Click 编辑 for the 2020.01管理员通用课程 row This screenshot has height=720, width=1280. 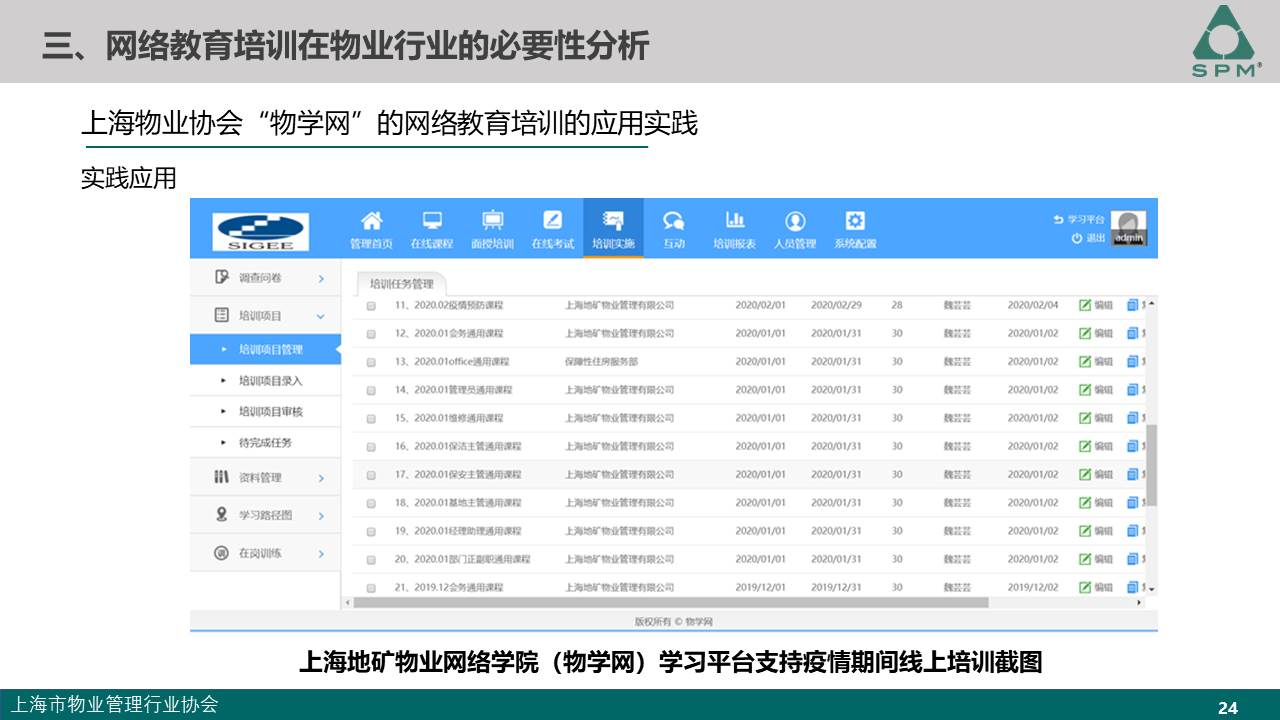1096,390
